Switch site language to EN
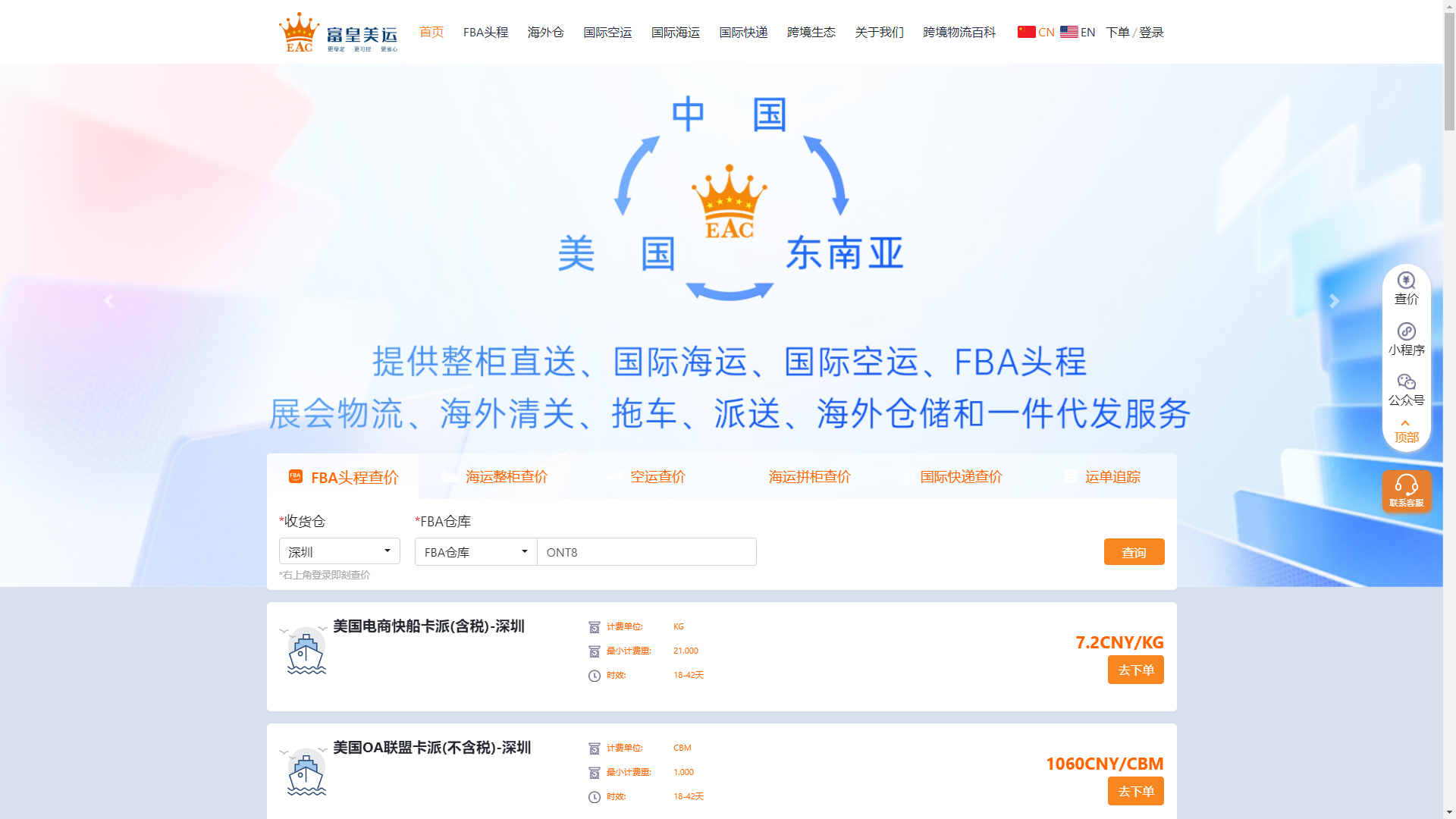 pyautogui.click(x=1078, y=32)
